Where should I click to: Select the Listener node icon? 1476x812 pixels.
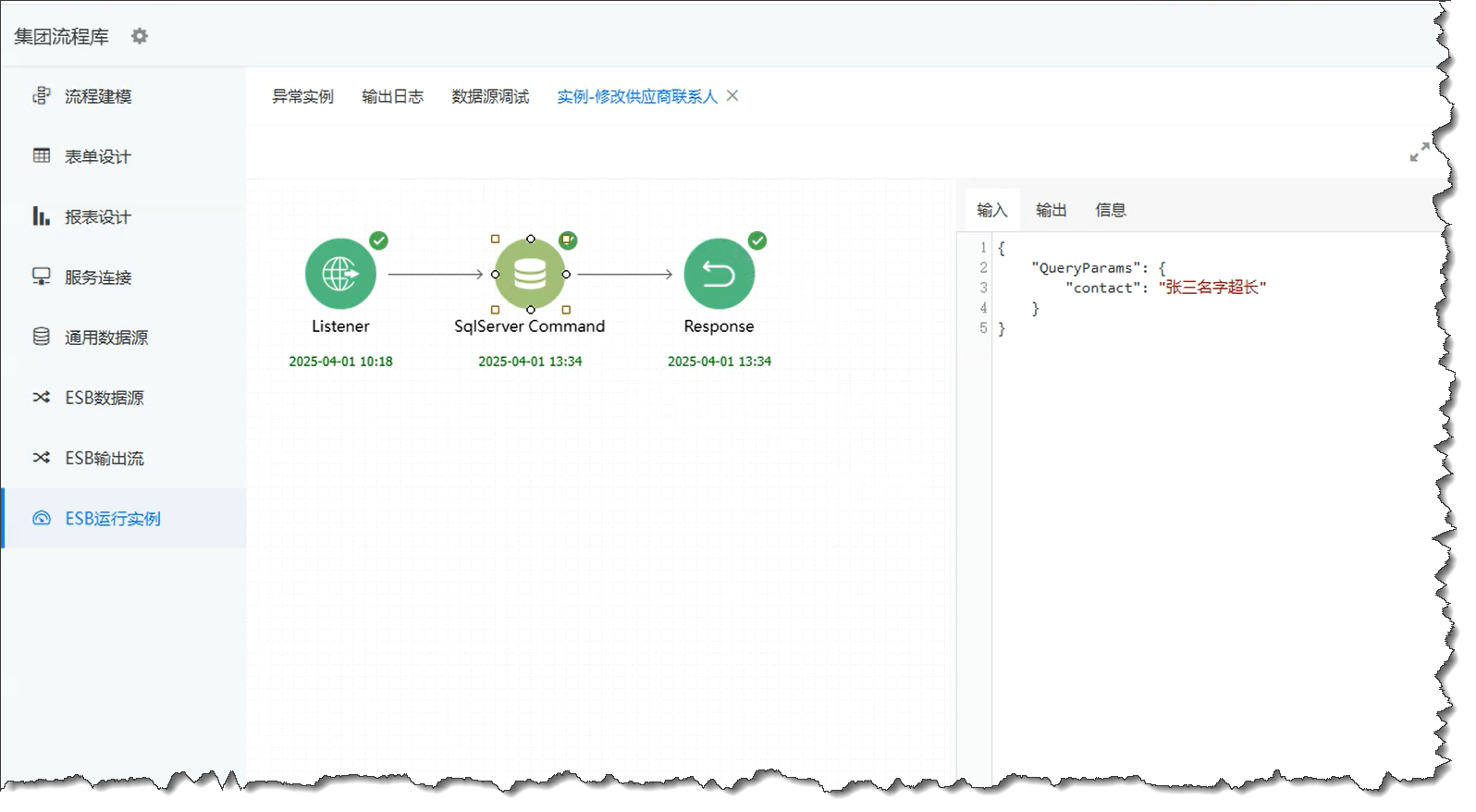click(340, 274)
